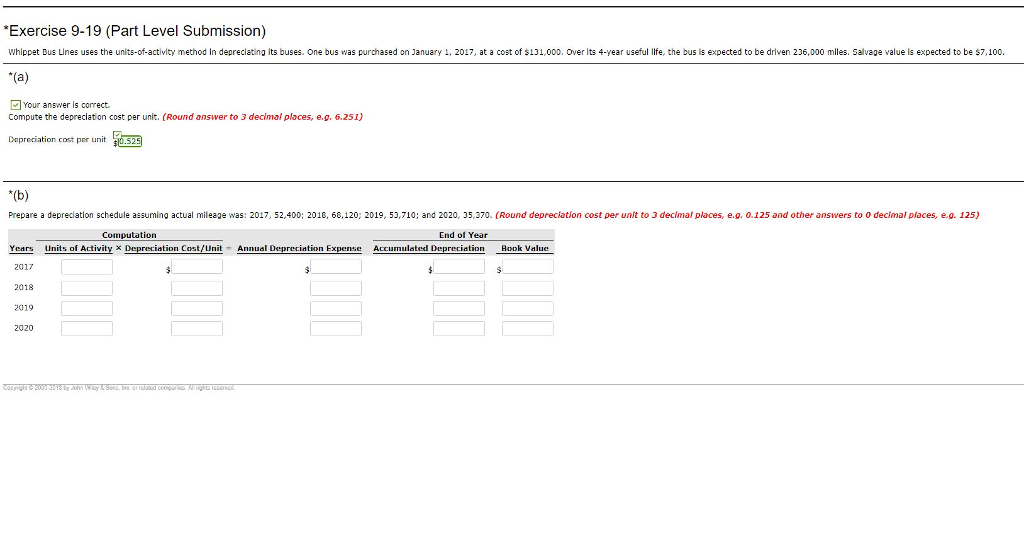Click the small checkmark above the 0.525 field

tap(117, 135)
